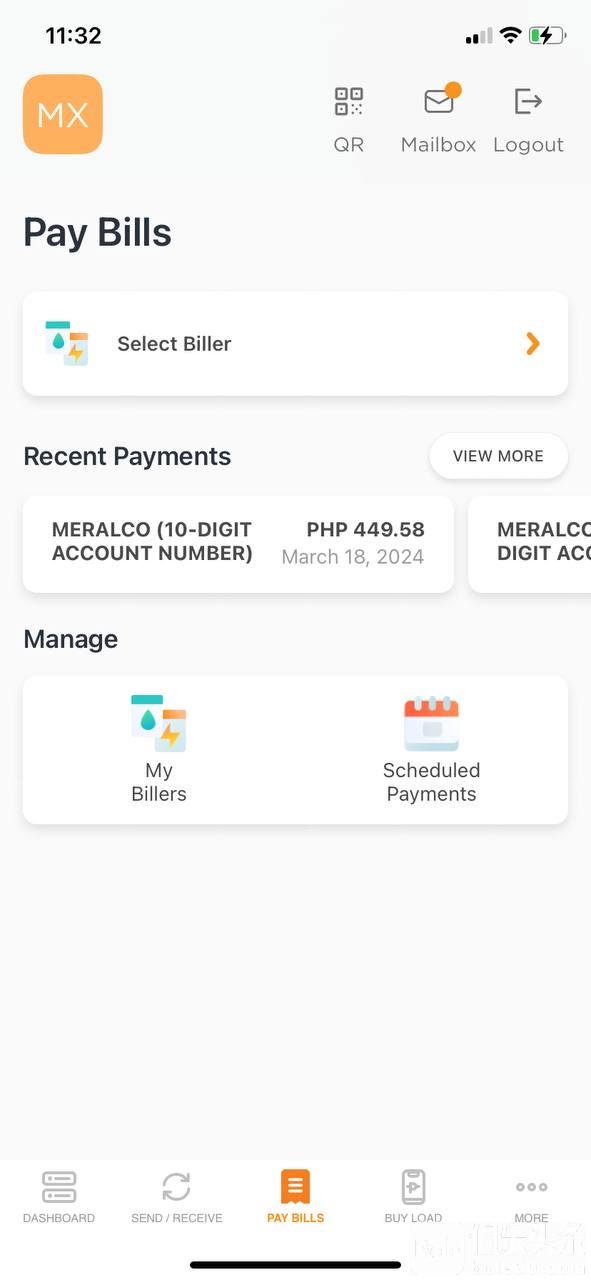Tap the My Billers label
The width and height of the screenshot is (591, 1280).
[x=159, y=782]
